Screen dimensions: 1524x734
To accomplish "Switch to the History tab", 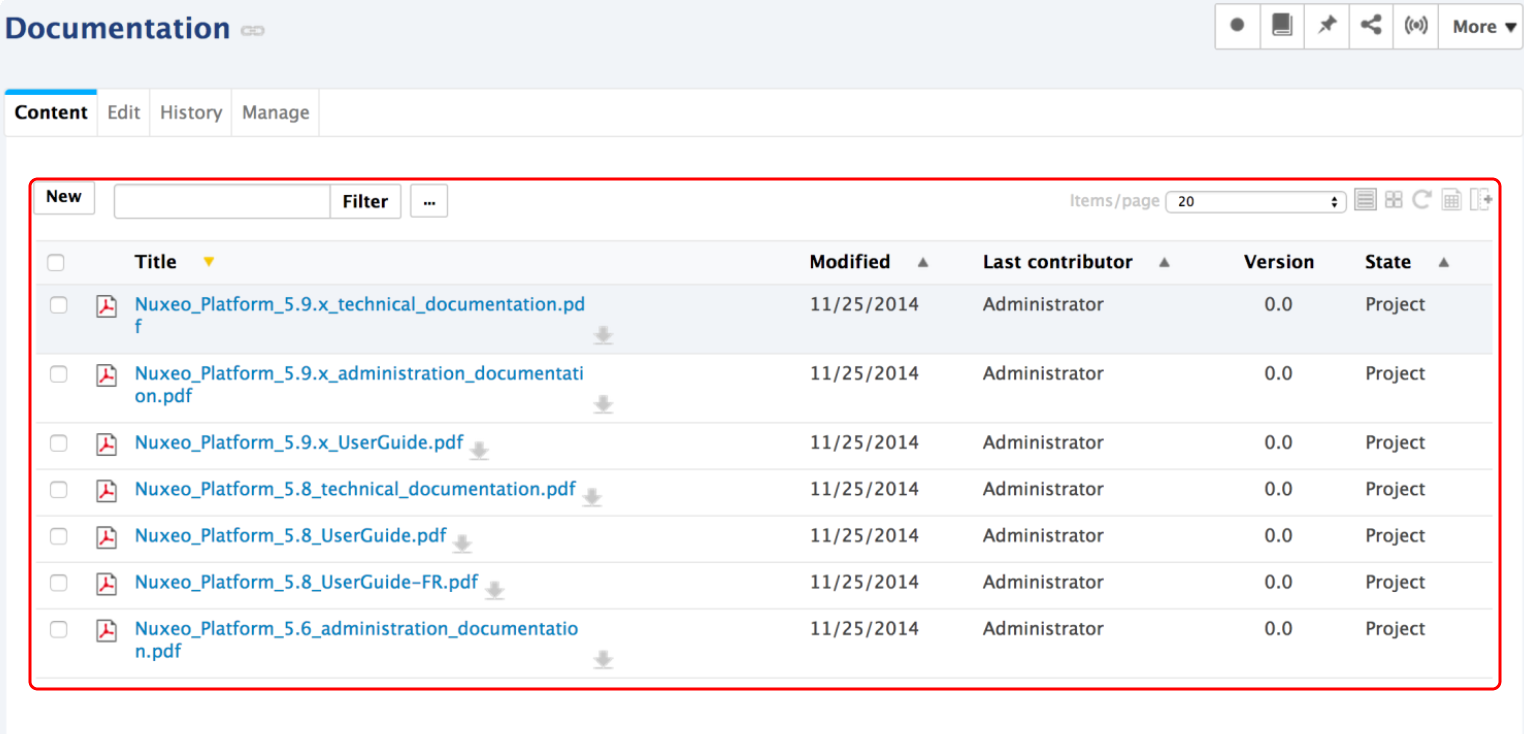I will pyautogui.click(x=191, y=112).
